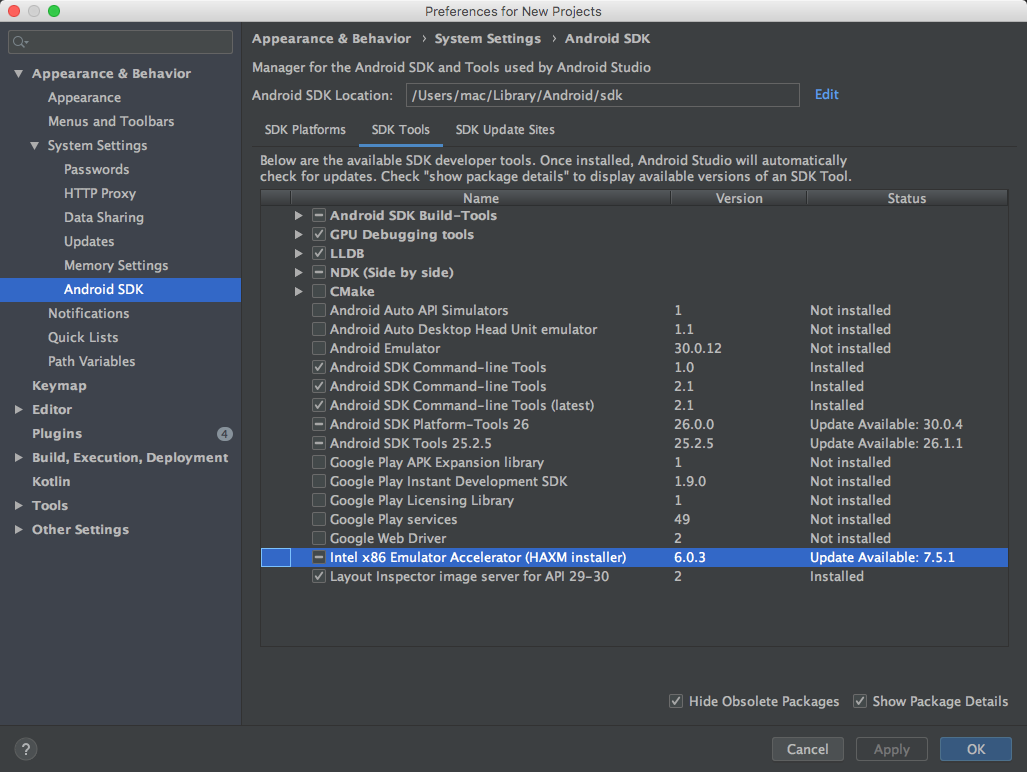Open Data Sharing settings
This screenshot has width=1027, height=772.
click(103, 217)
